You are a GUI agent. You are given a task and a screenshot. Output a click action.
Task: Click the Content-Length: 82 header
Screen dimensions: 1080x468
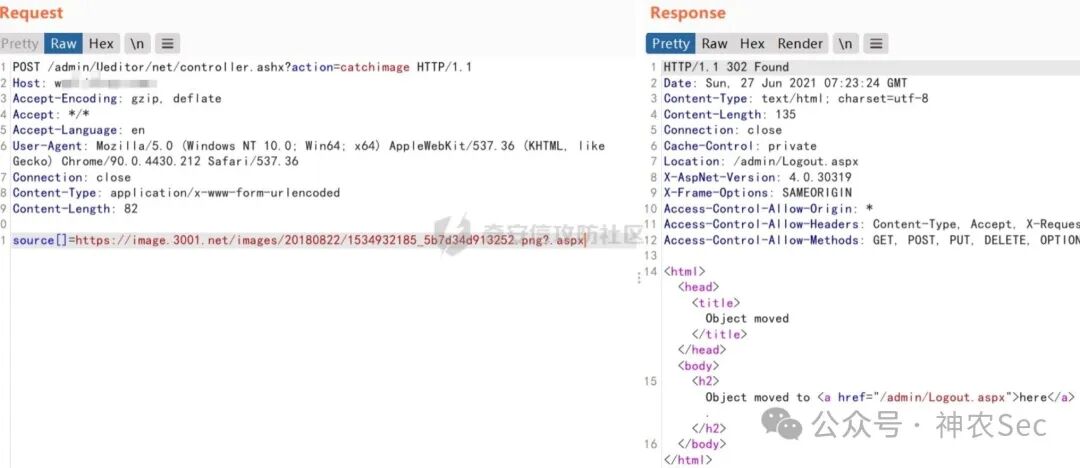coord(75,209)
